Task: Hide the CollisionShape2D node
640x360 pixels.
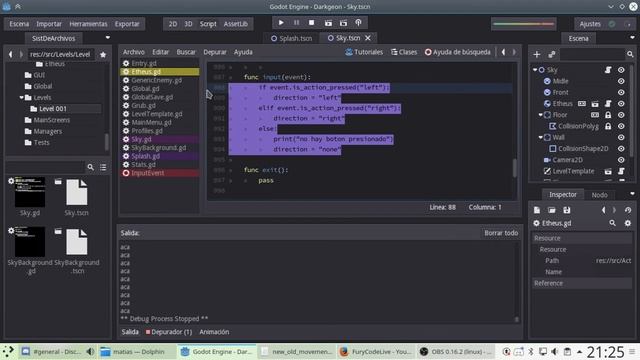Action: click(x=621, y=149)
